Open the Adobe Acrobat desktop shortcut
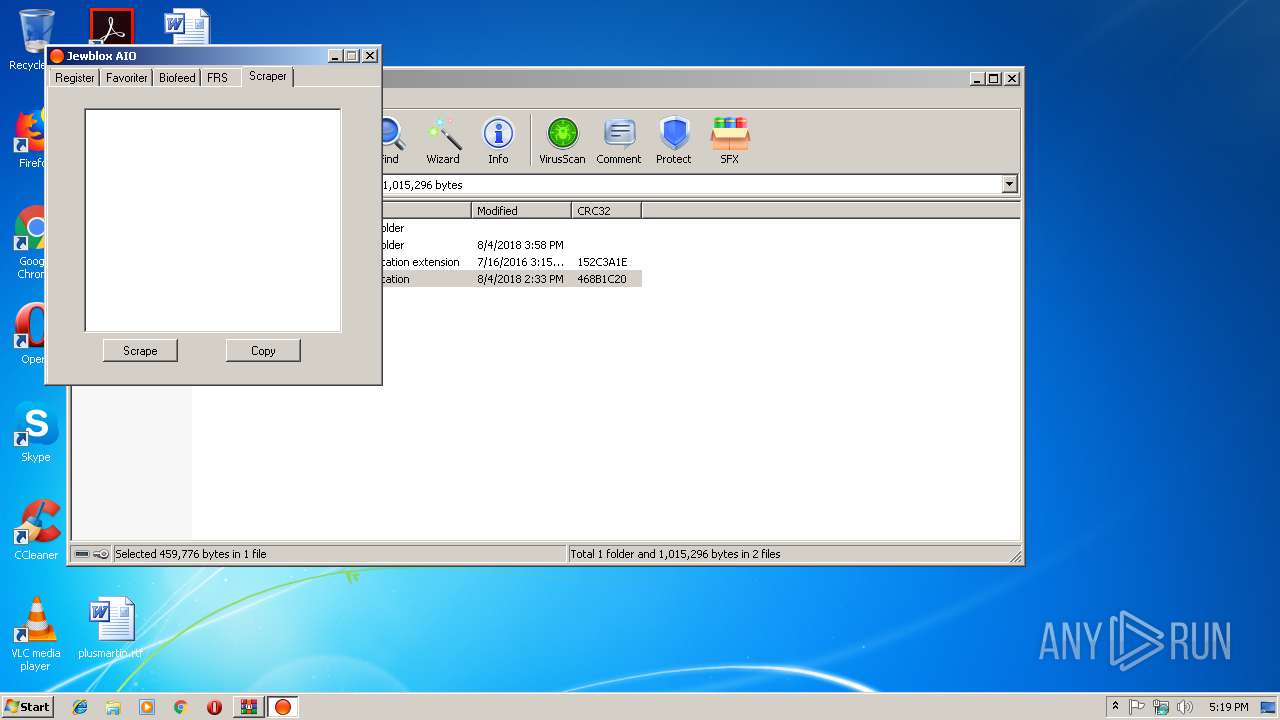This screenshot has height=720, width=1280. (x=111, y=27)
